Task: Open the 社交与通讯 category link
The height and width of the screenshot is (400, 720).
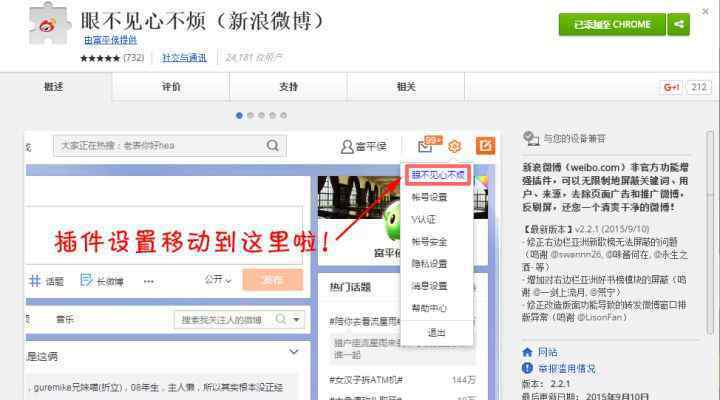Action: 185,58
